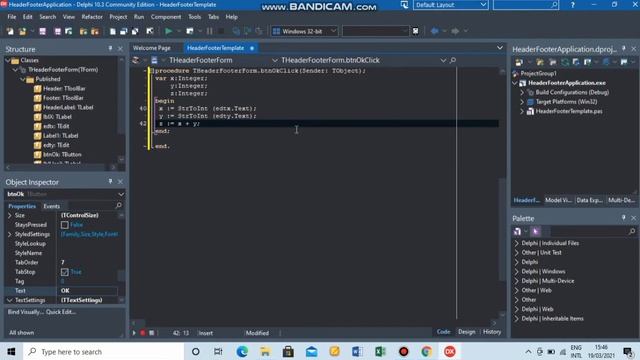Open the Project menu
This screenshot has width=640, height=360.
click(x=118, y=17)
